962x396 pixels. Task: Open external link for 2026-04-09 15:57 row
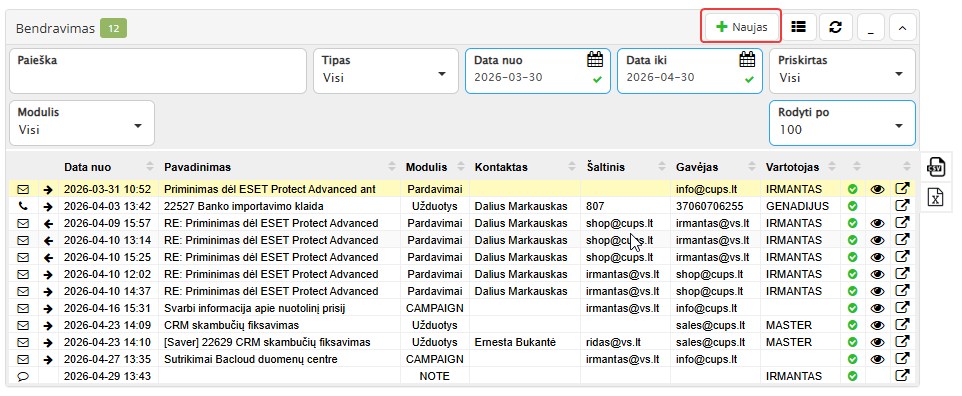point(902,223)
